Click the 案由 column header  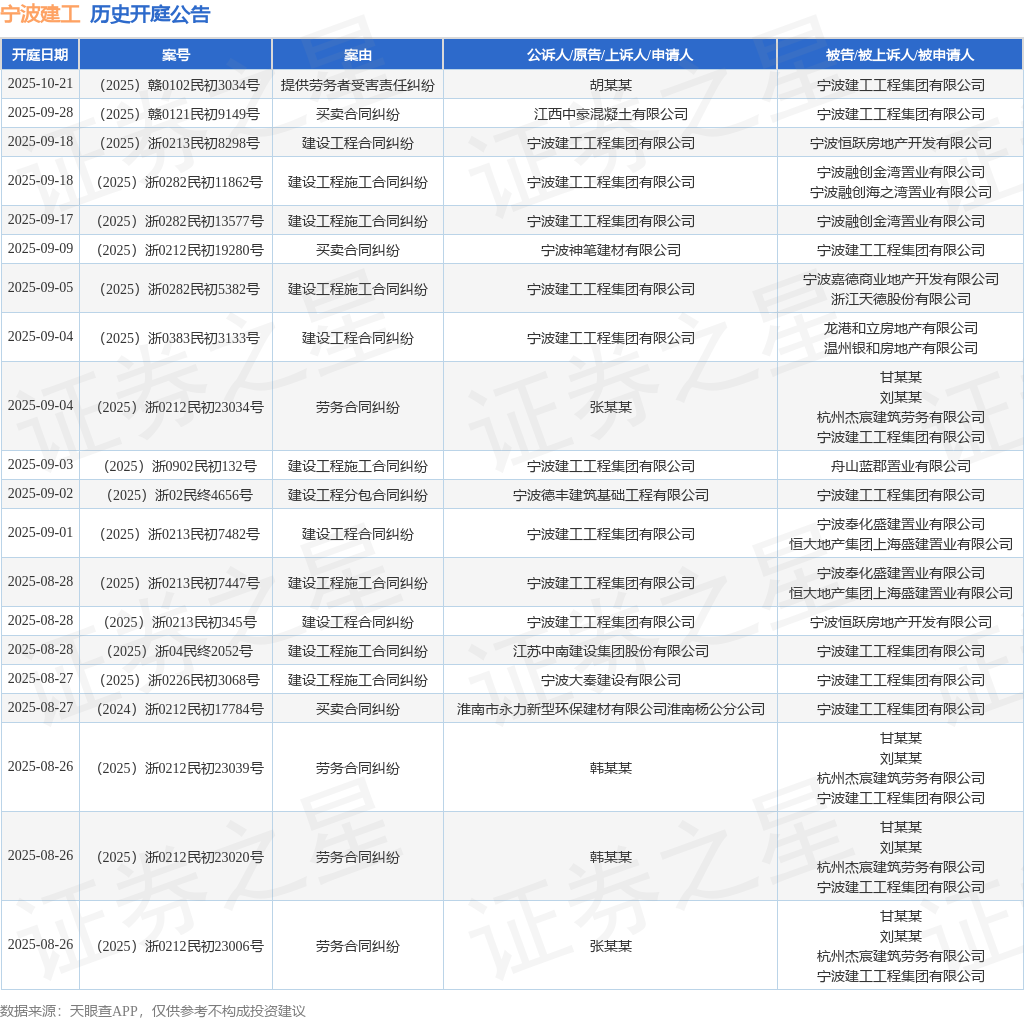pos(358,55)
